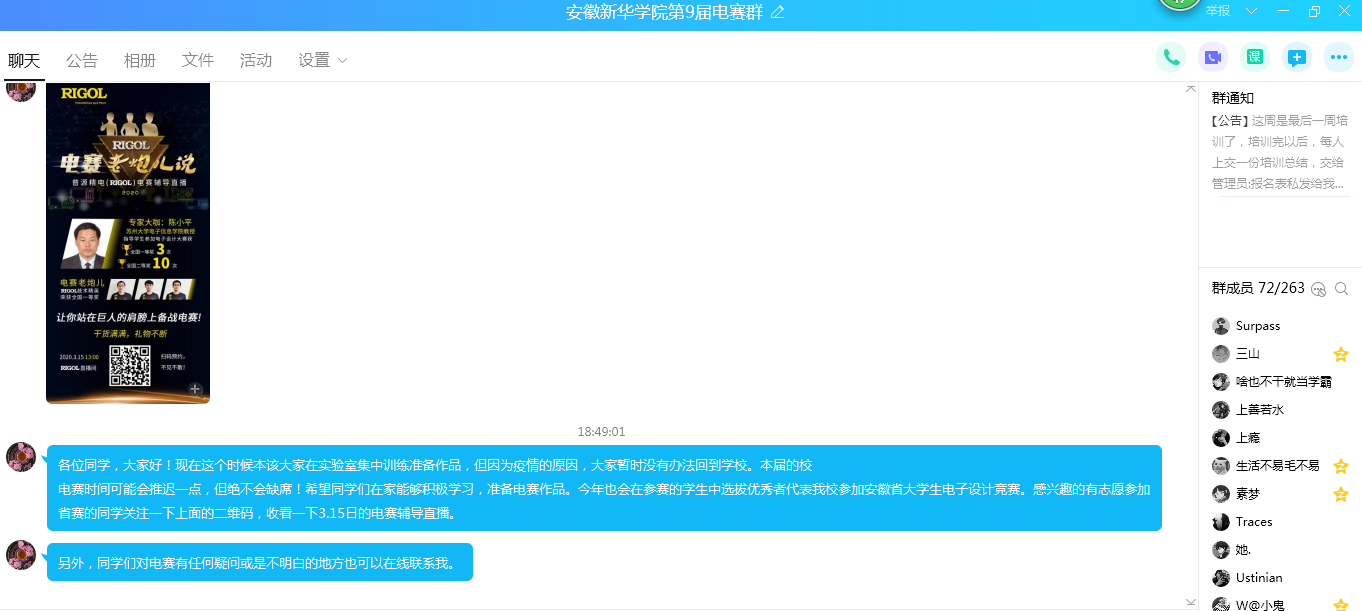Expand the 设置 dropdown tab
1362x611 pixels.
(323, 60)
